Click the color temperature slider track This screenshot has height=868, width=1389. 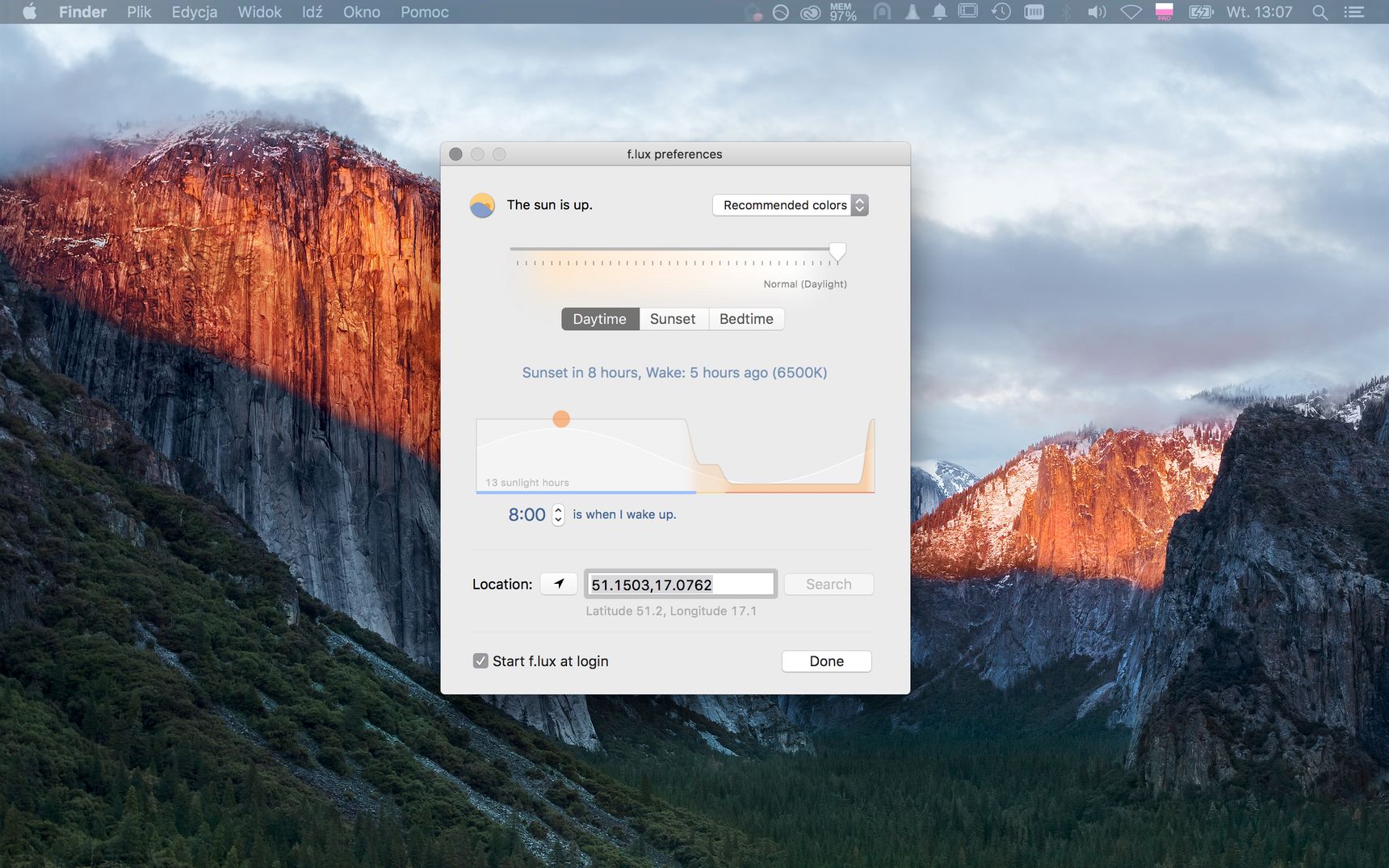coord(674,249)
